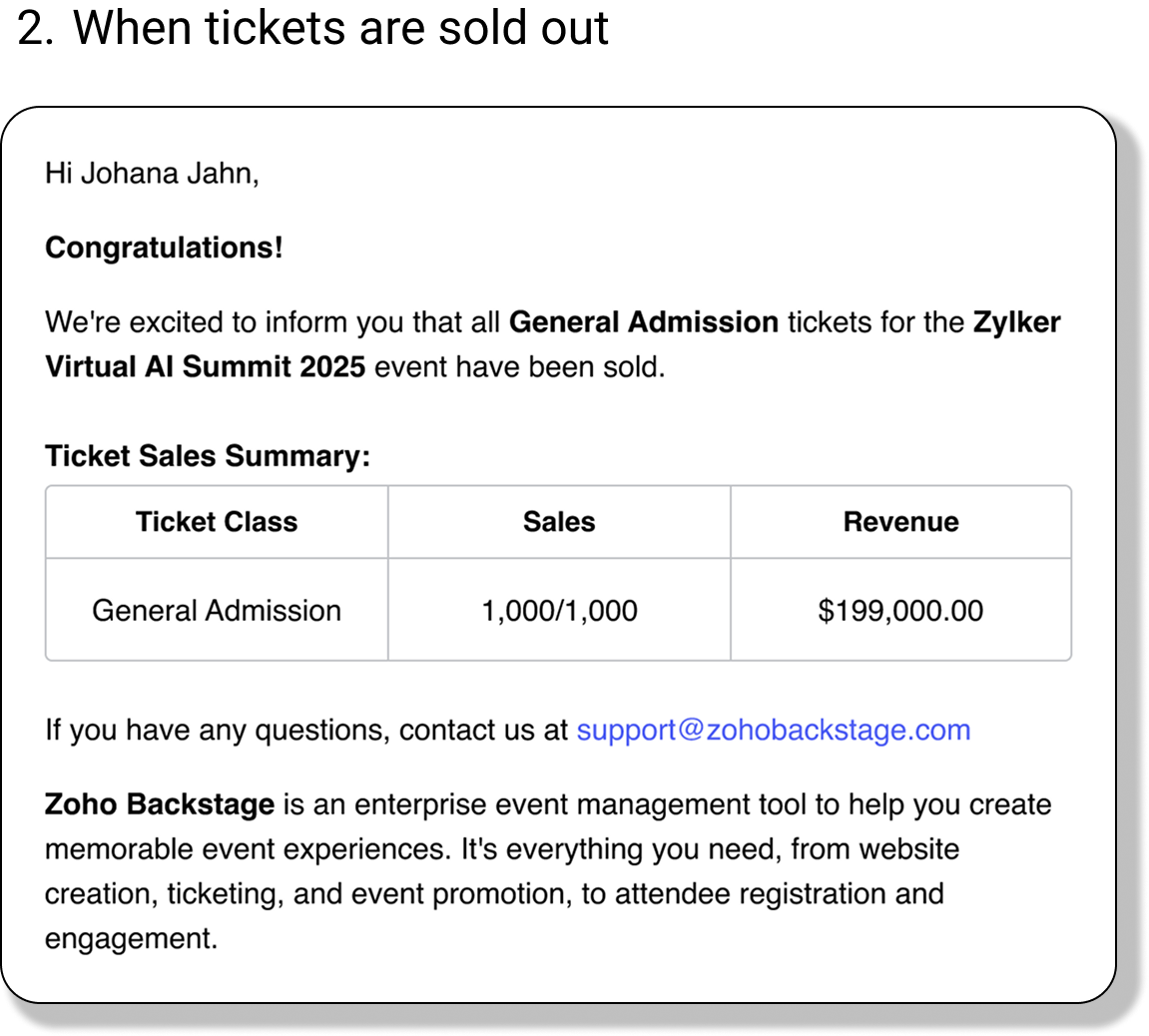The image size is (1149, 1036).
Task: Click the bold Zoho Backstage text
Action: (x=160, y=804)
